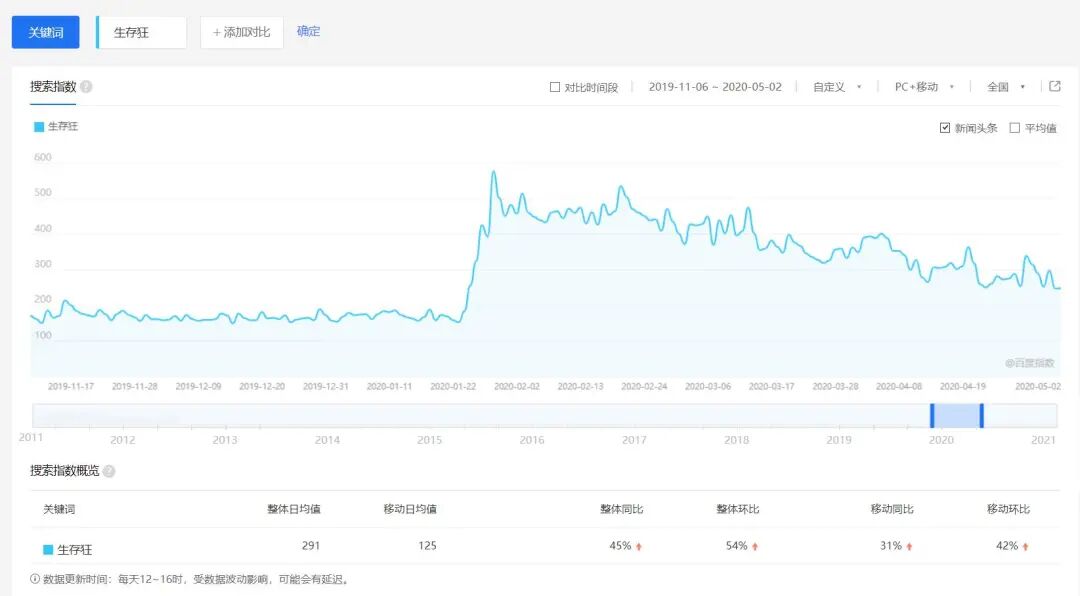Click the 整体同比 red up arrow
Image resolution: width=1080 pixels, height=596 pixels.
click(638, 546)
